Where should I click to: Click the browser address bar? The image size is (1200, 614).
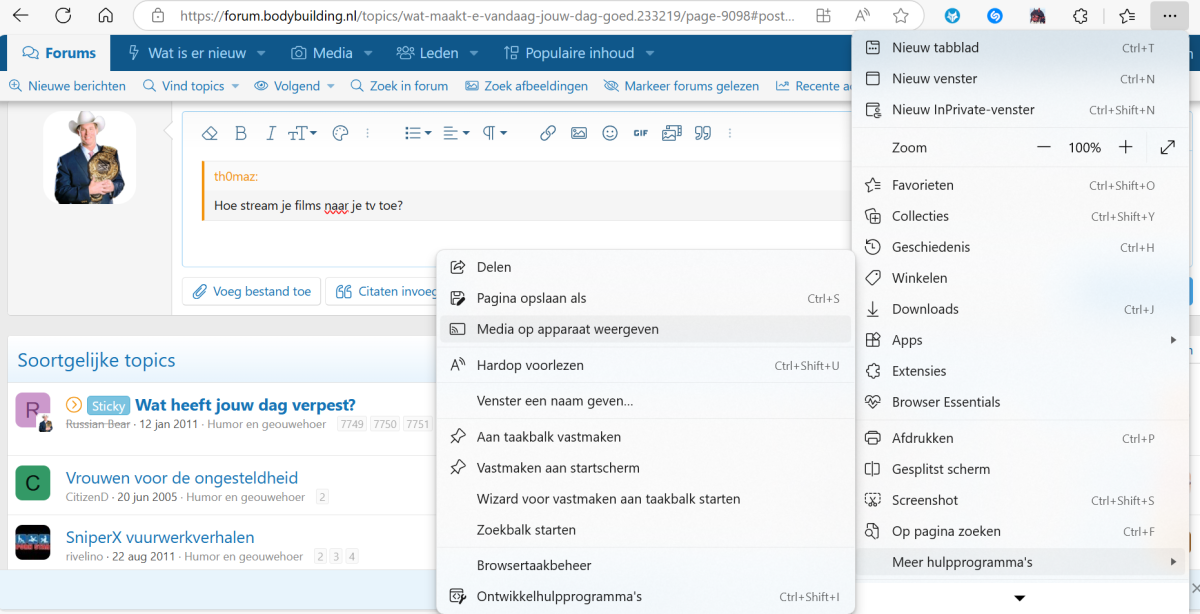(x=480, y=16)
